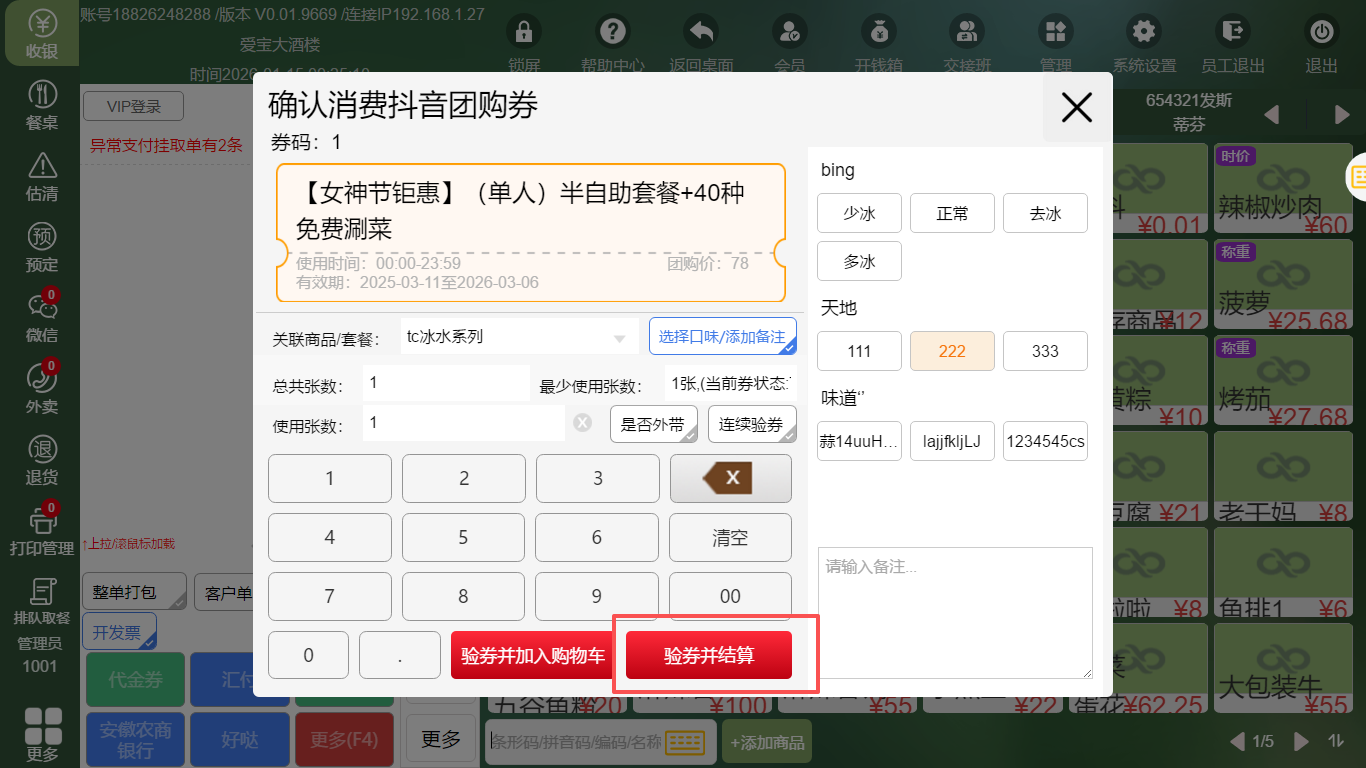Toggle the 连续验券 option button

(x=751, y=424)
